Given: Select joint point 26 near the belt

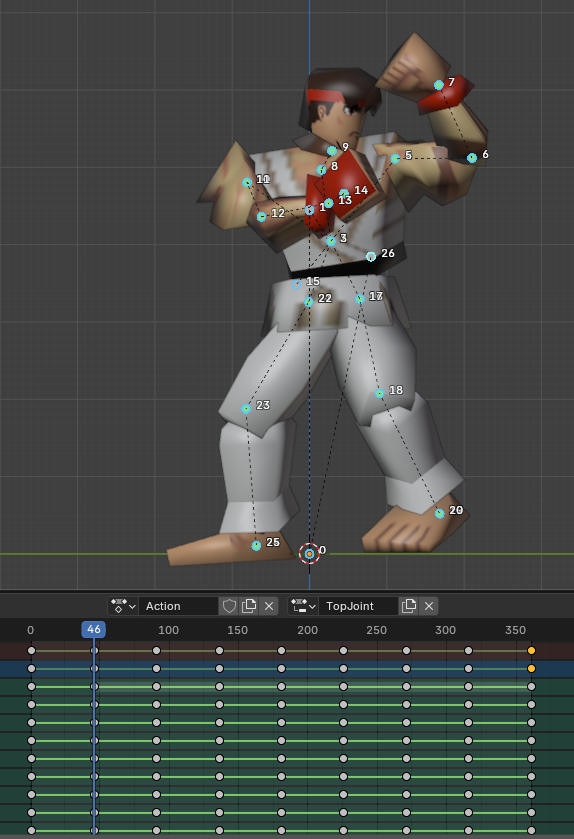Looking at the screenshot, I should pyautogui.click(x=371, y=257).
